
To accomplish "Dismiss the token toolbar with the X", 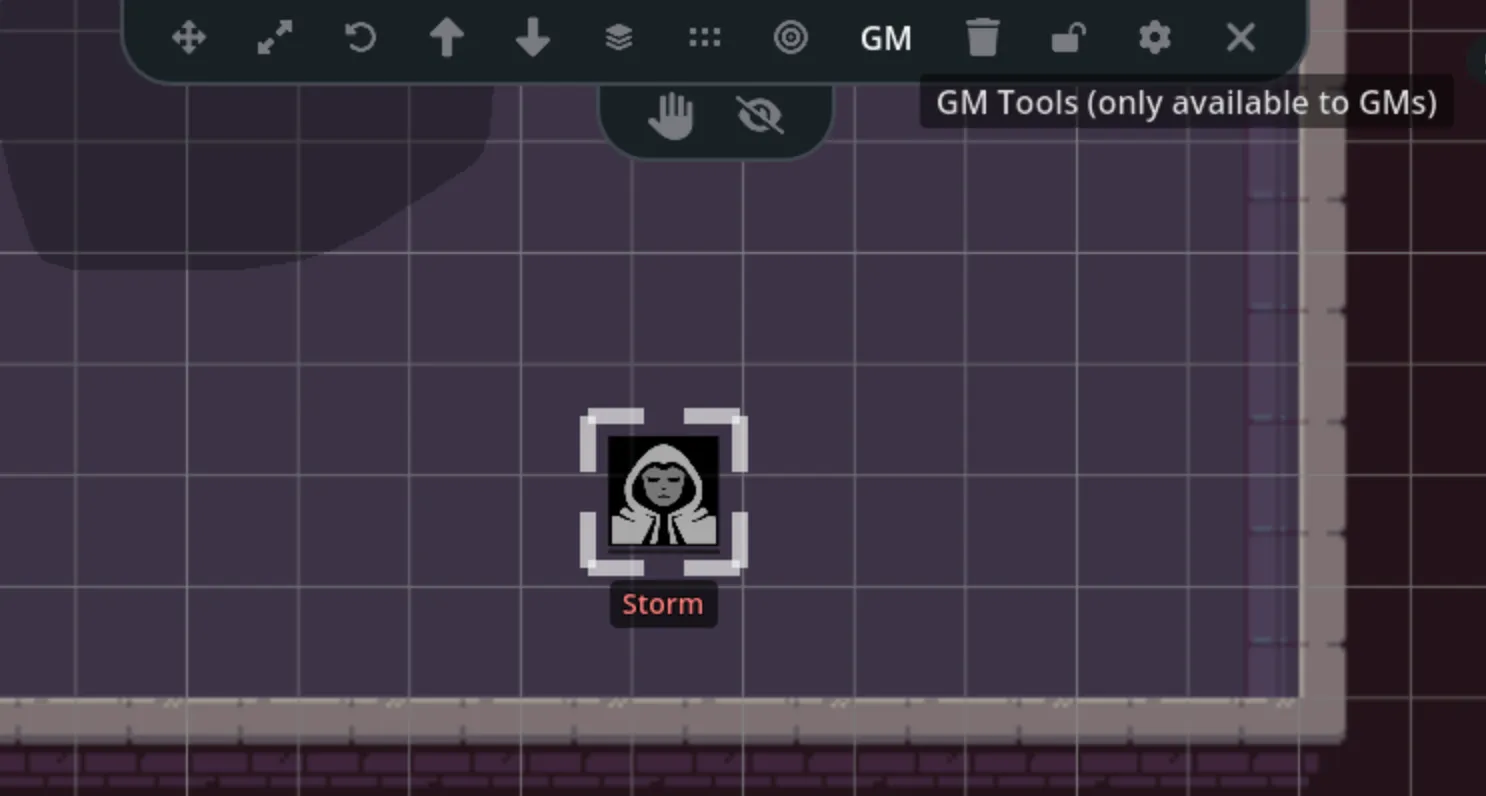I will (1240, 38).
